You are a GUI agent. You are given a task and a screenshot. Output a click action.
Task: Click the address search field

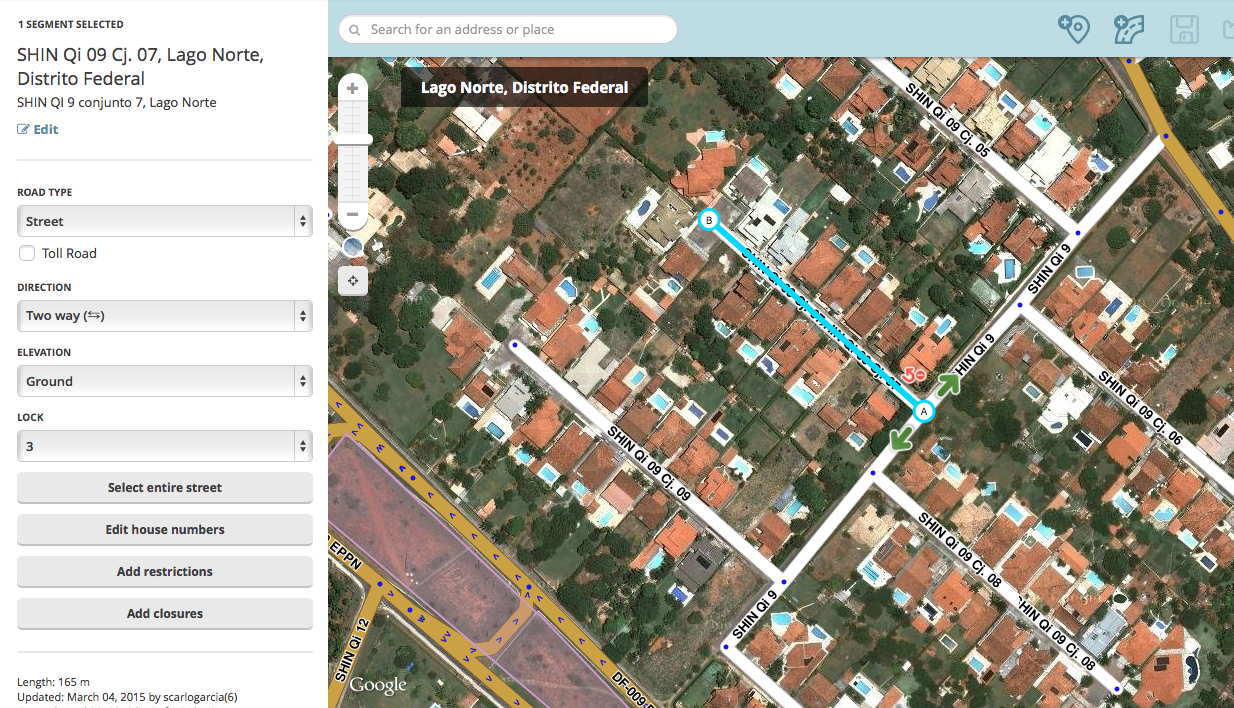click(508, 30)
